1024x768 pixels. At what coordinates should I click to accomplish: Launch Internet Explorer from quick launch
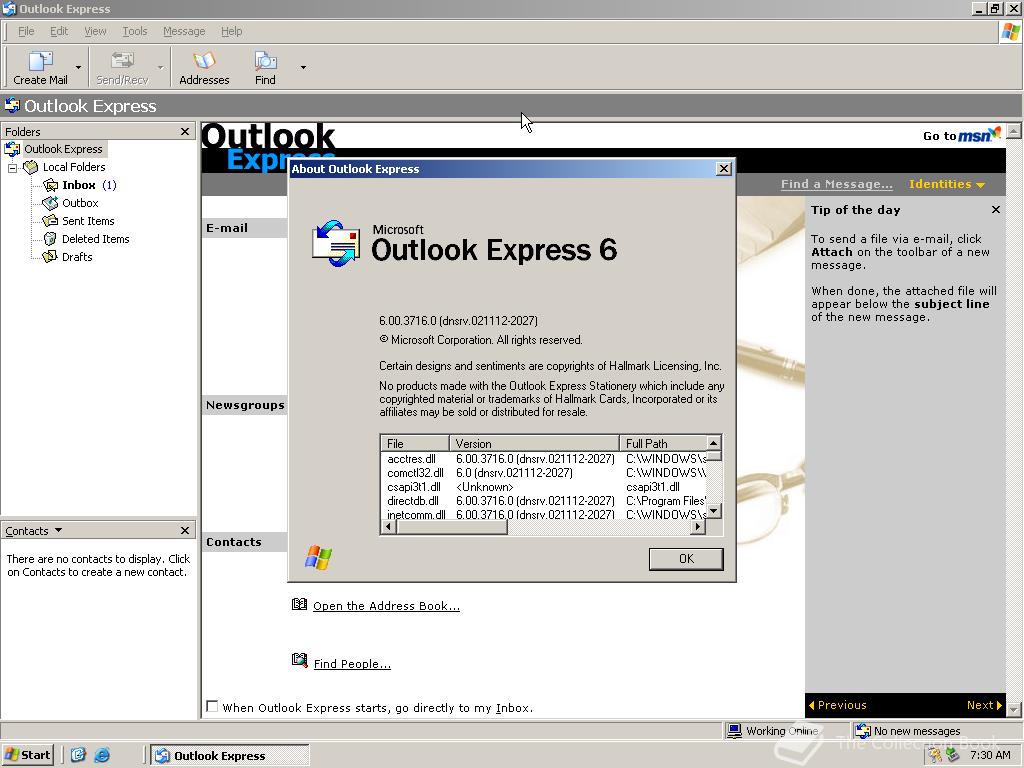102,755
